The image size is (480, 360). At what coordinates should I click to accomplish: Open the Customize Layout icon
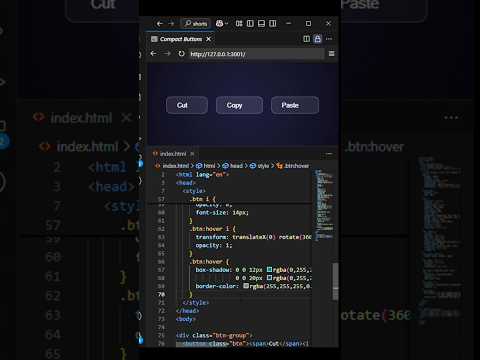click(239, 23)
